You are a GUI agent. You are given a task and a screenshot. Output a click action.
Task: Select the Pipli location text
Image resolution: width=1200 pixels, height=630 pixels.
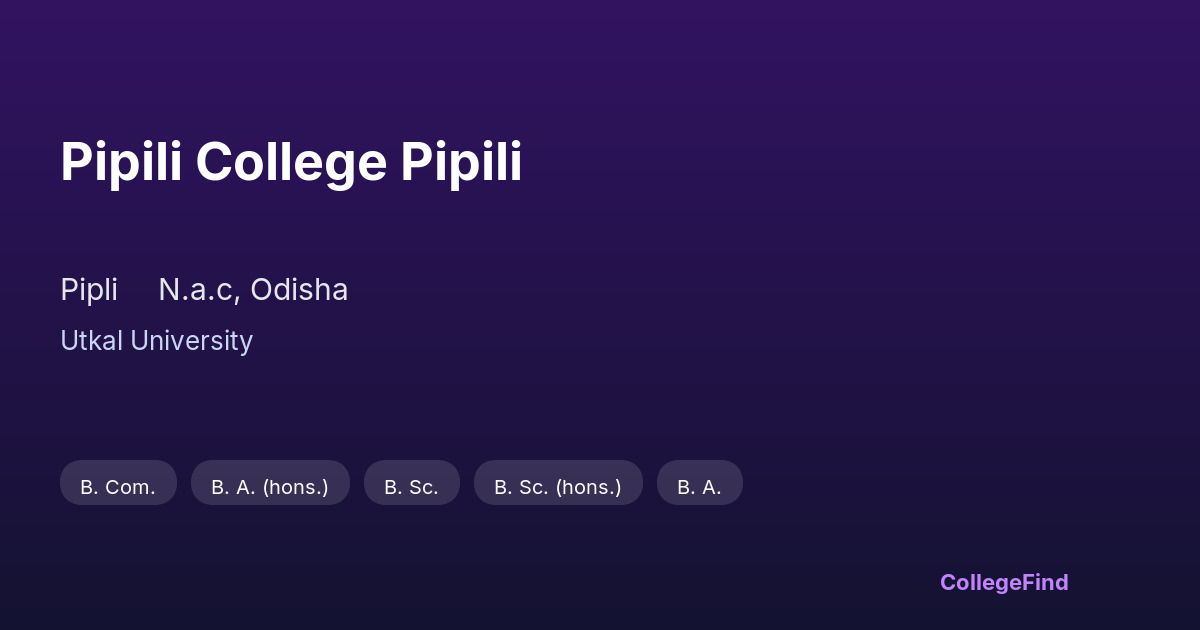[89, 290]
